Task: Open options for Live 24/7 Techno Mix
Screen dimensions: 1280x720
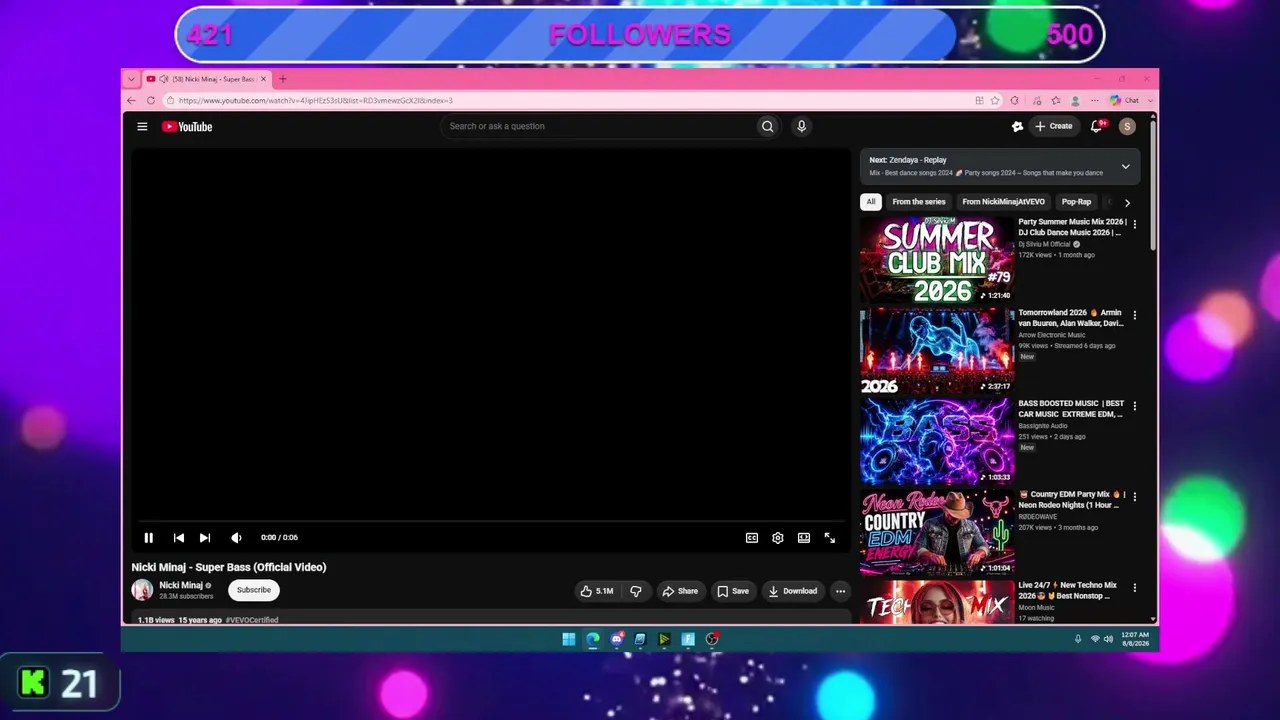Action: pos(1134,588)
